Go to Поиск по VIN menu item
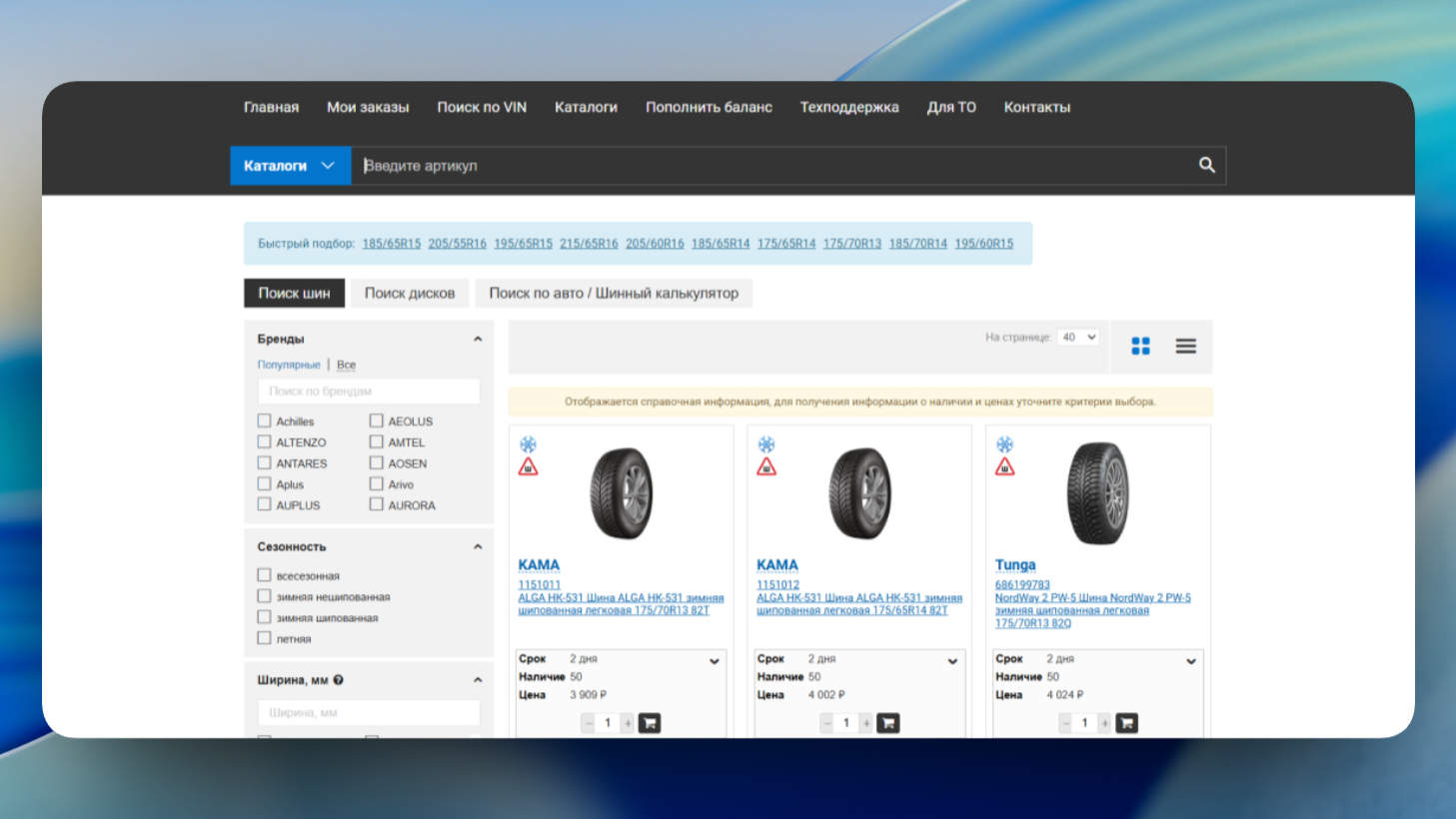 [x=482, y=108]
